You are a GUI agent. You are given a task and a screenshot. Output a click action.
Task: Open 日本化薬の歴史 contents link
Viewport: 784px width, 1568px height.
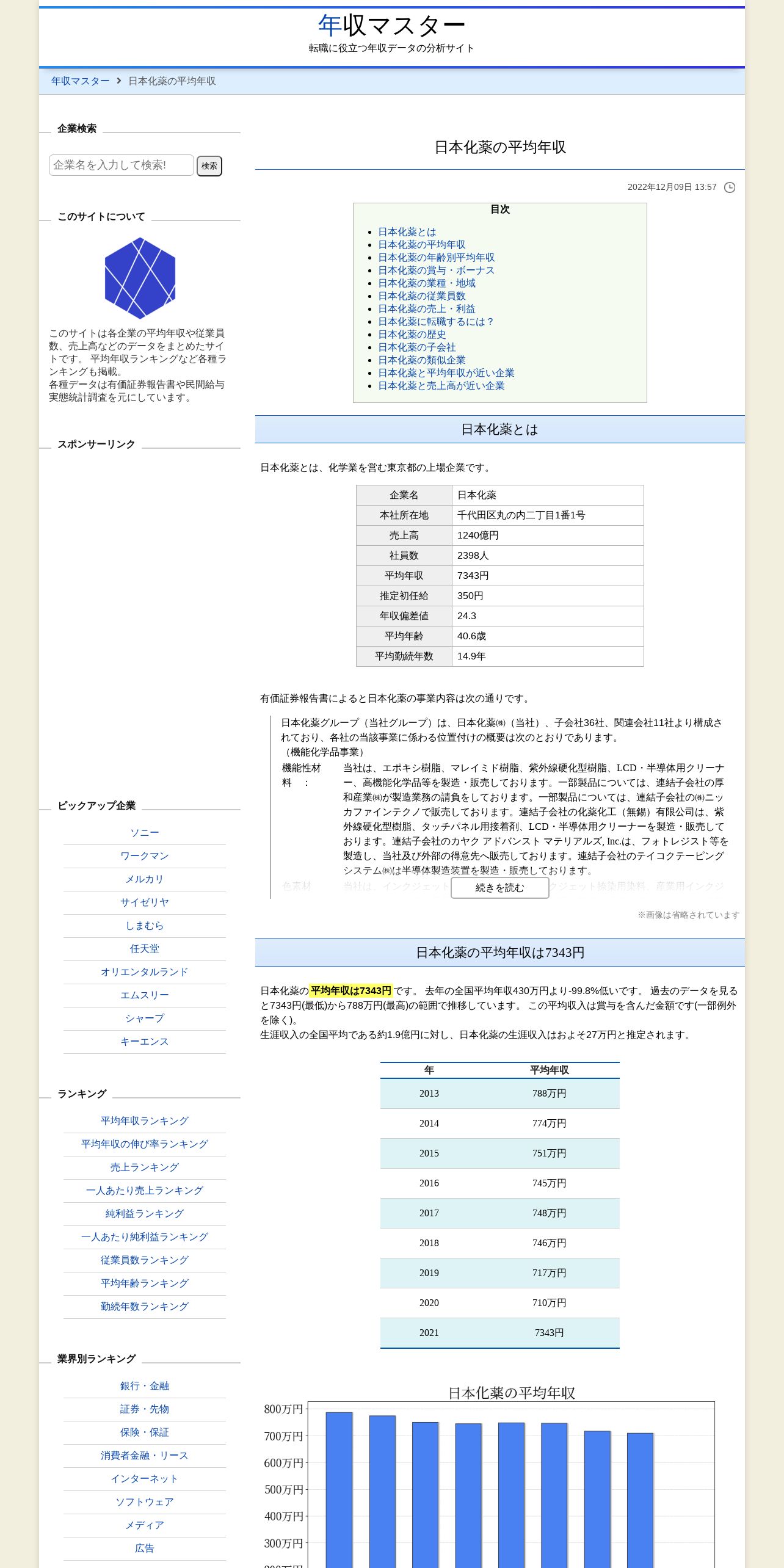[x=412, y=335]
